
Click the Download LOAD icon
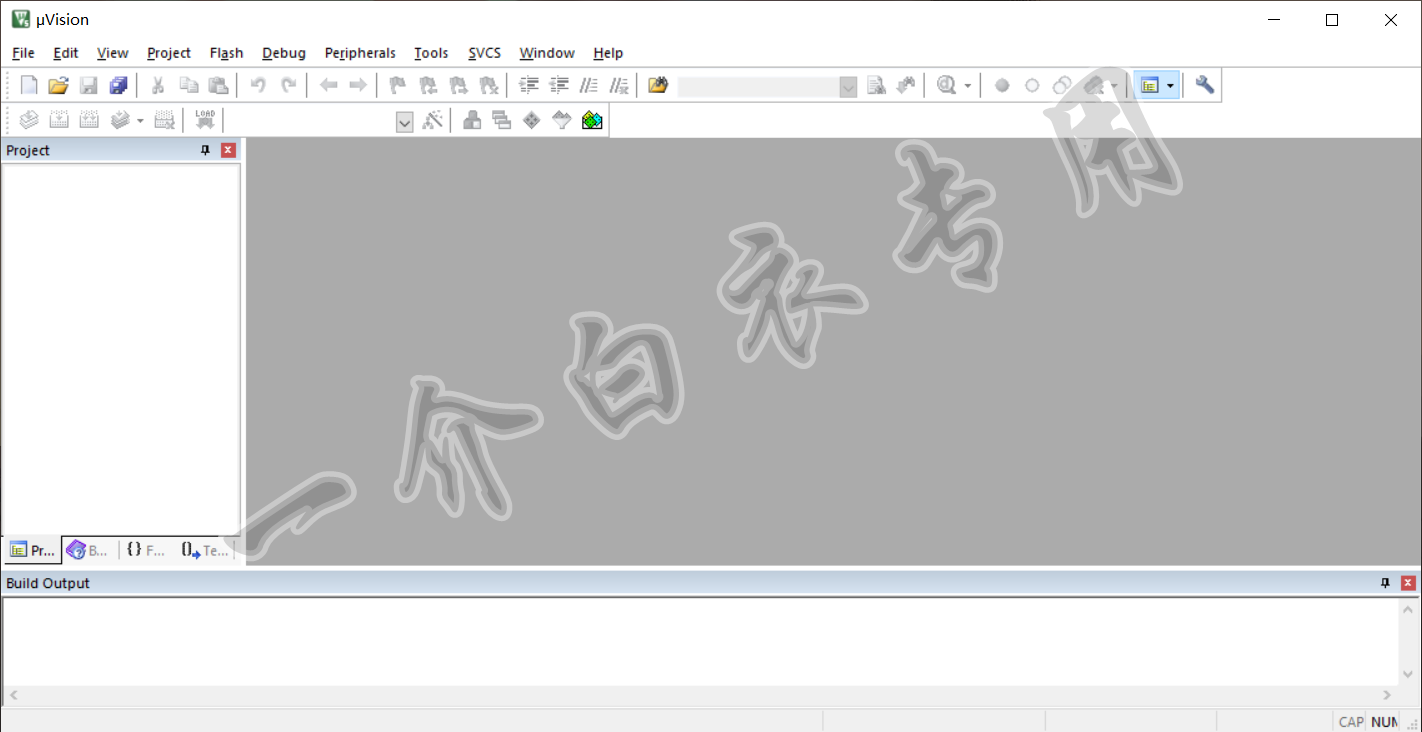(205, 121)
